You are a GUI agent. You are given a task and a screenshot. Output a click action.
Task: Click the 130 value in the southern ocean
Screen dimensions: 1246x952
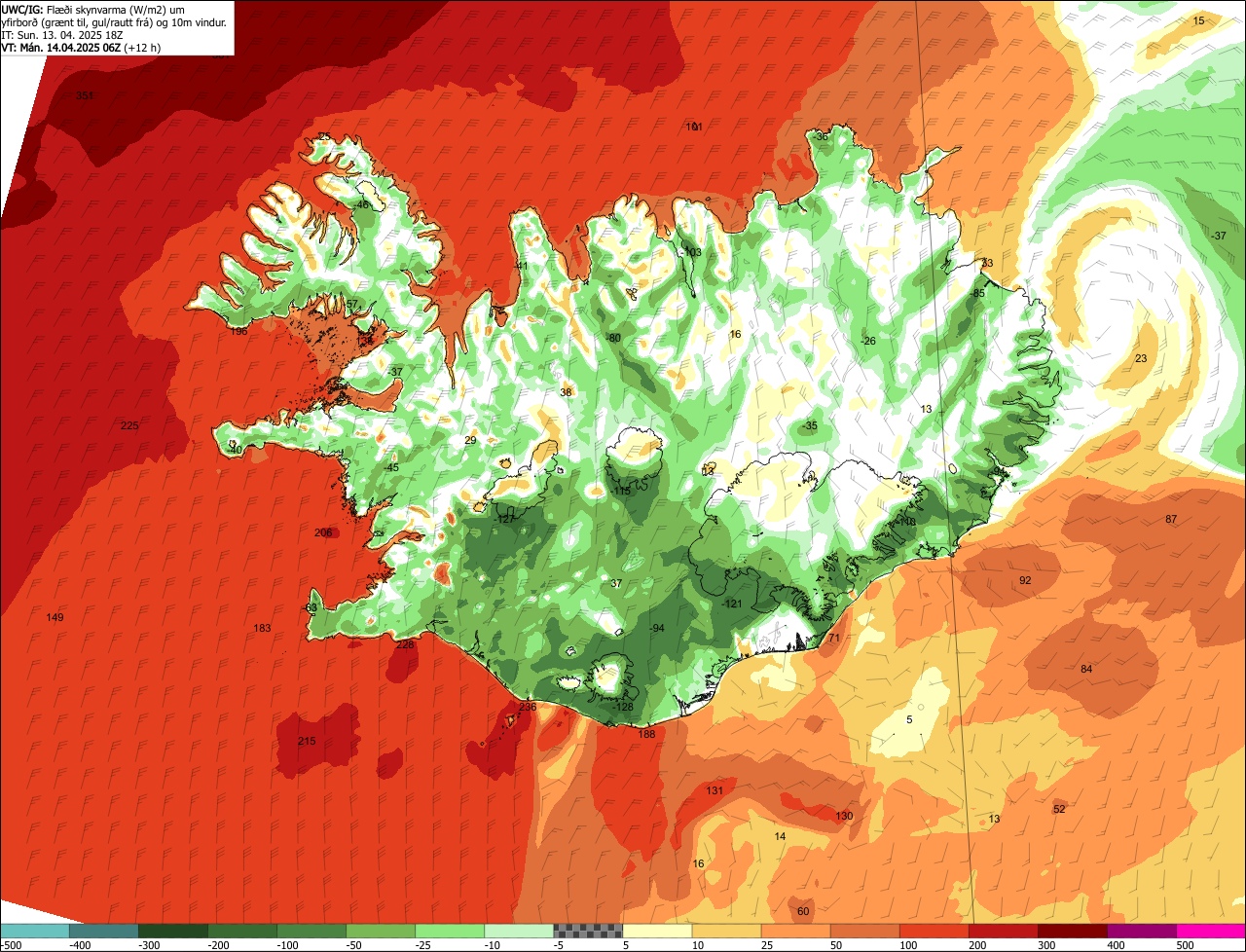pyautogui.click(x=844, y=816)
